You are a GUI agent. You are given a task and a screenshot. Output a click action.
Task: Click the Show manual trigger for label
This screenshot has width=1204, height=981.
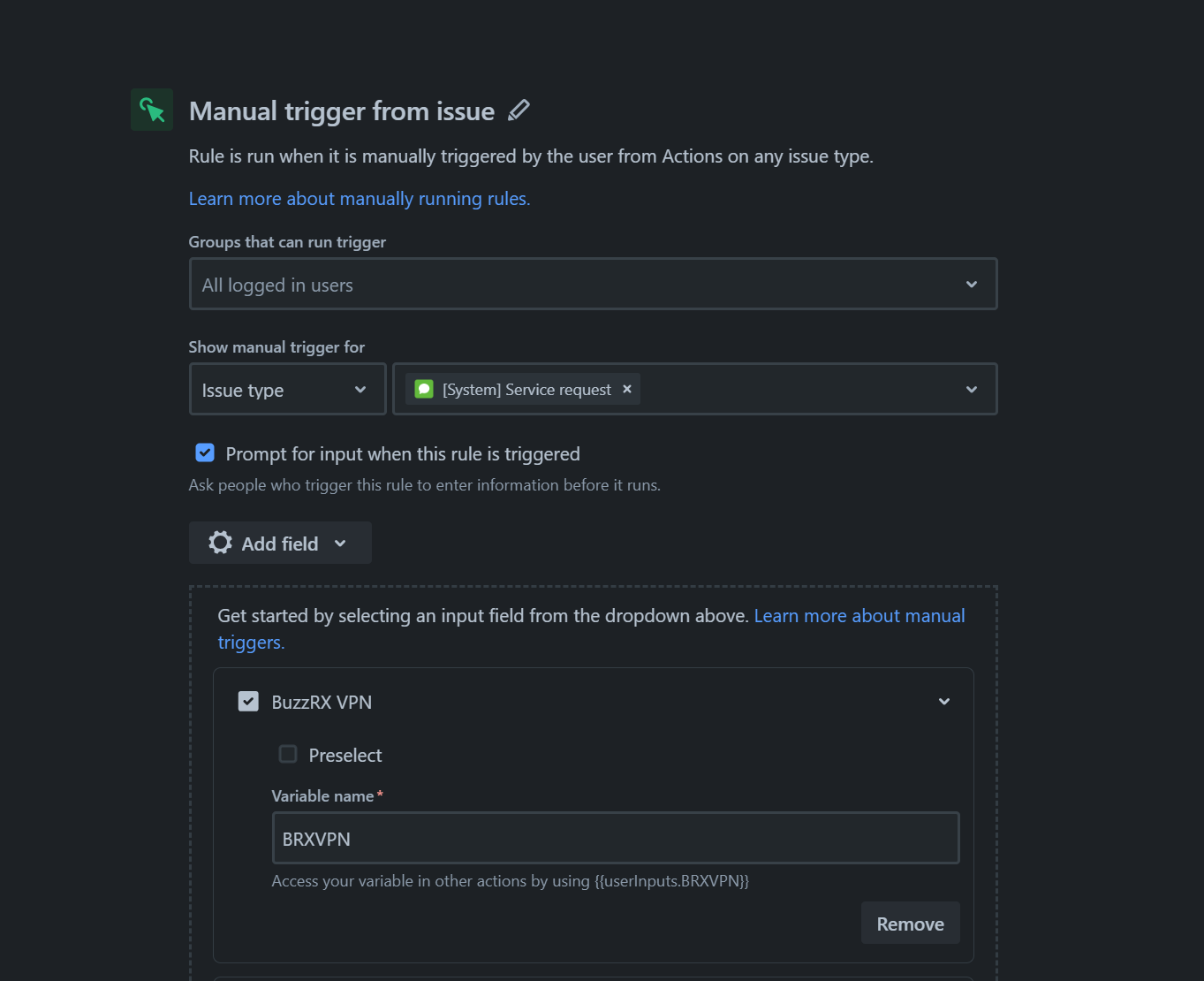coord(276,347)
